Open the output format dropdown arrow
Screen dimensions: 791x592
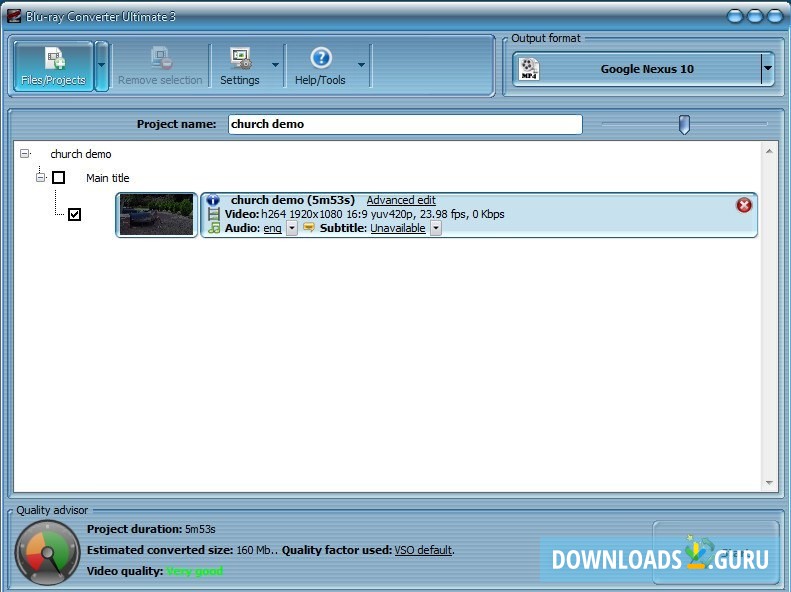coord(767,69)
